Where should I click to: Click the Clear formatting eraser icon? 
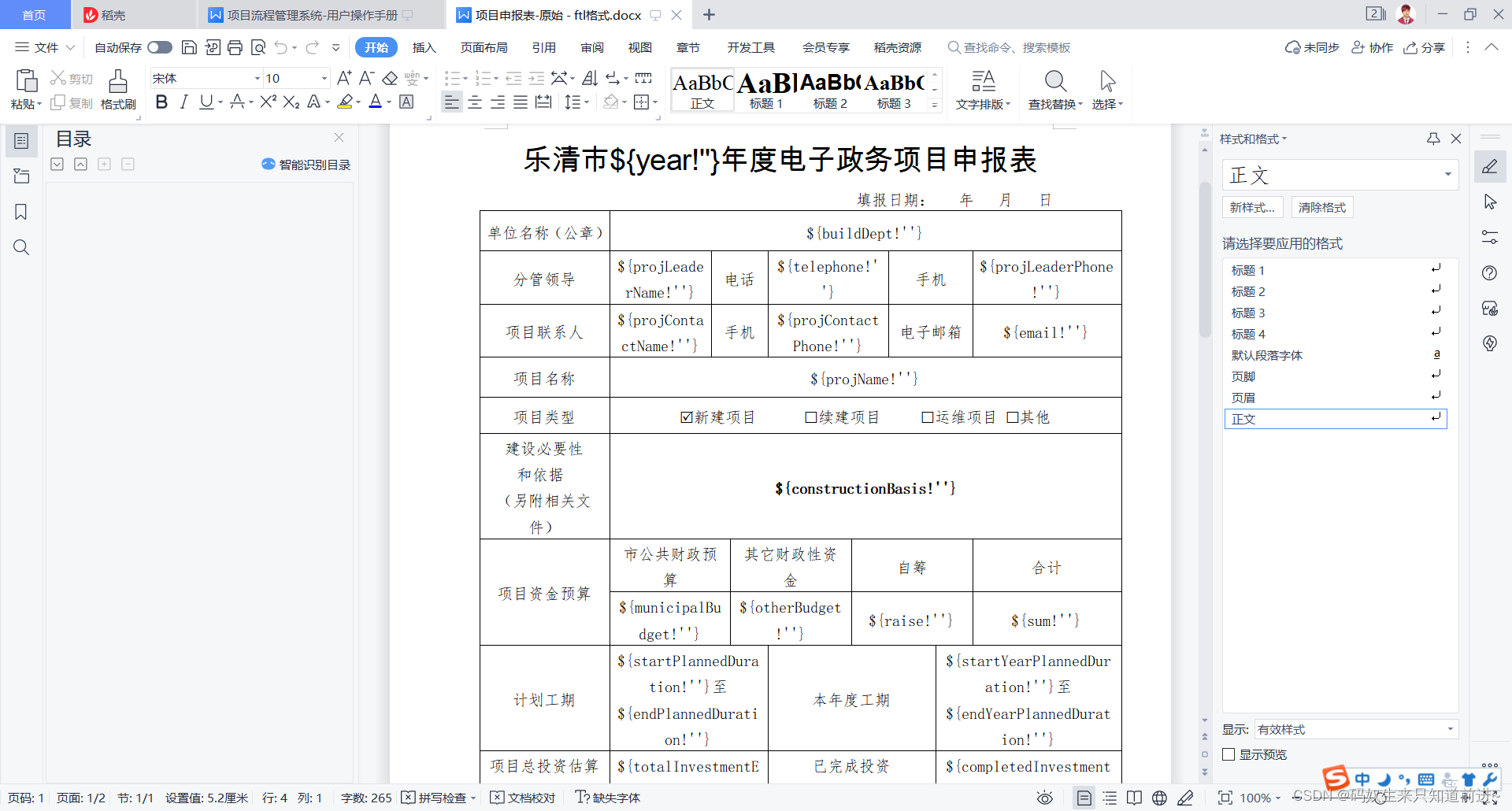point(390,78)
